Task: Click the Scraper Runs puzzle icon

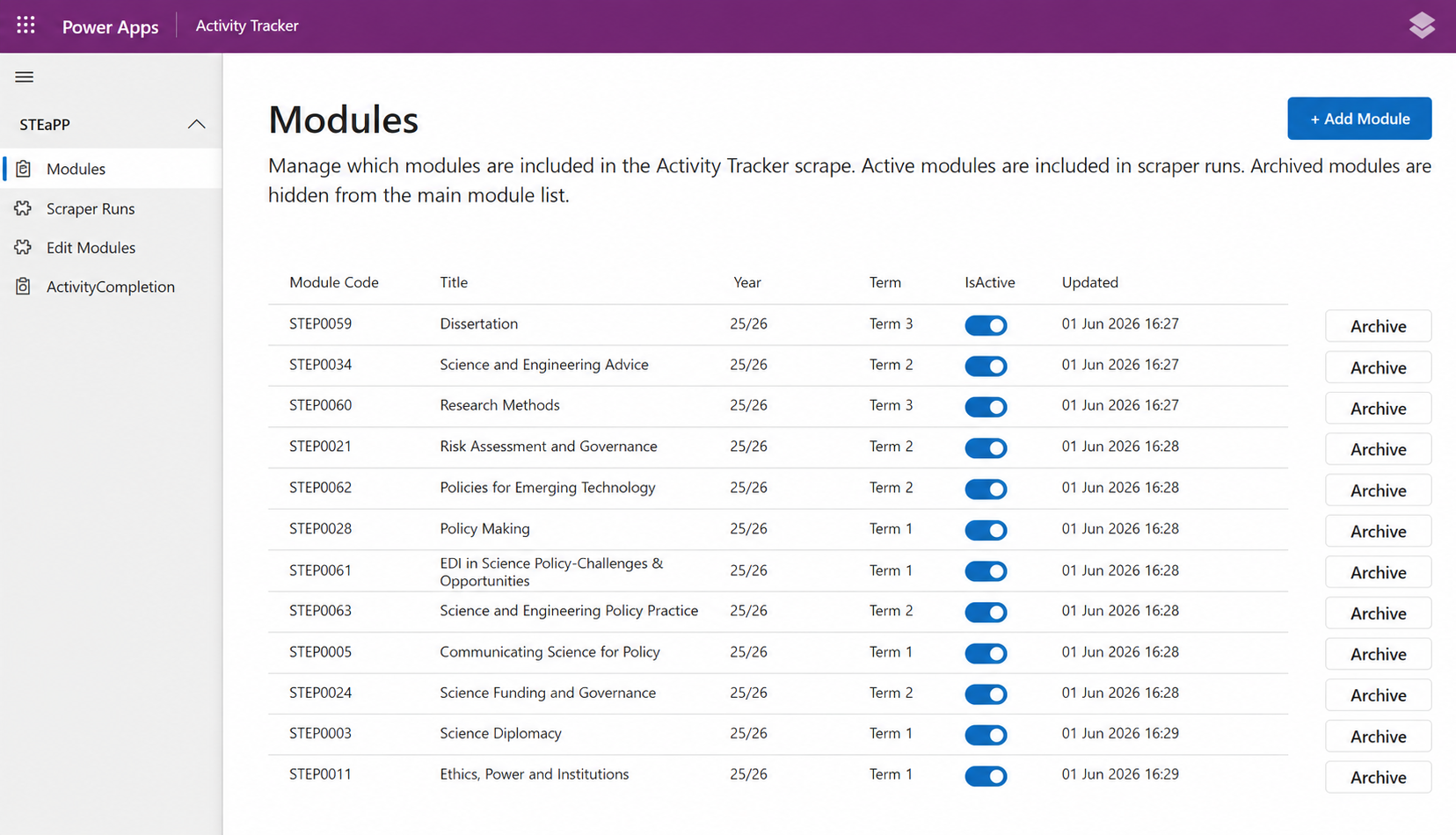Action: (x=24, y=208)
